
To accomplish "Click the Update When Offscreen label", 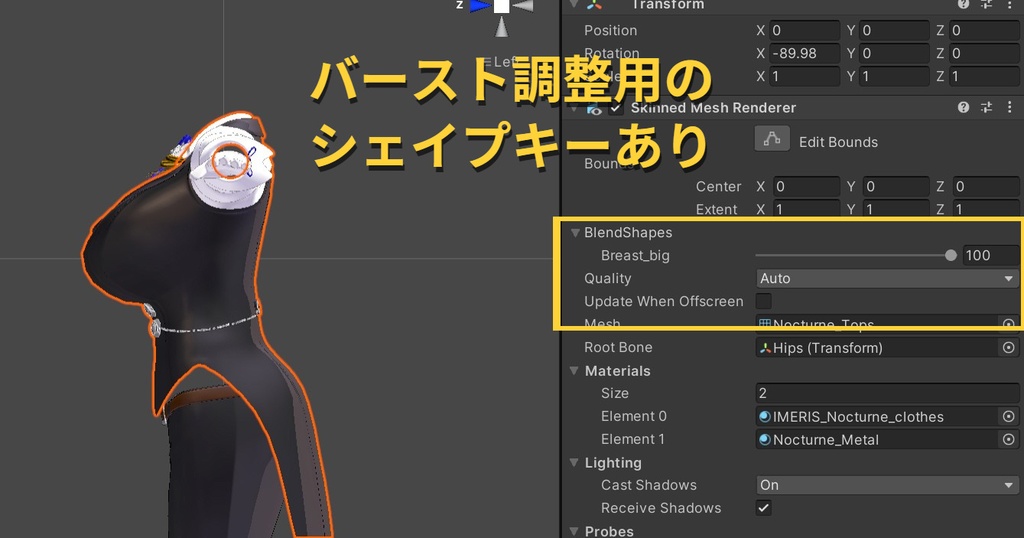I will (664, 301).
